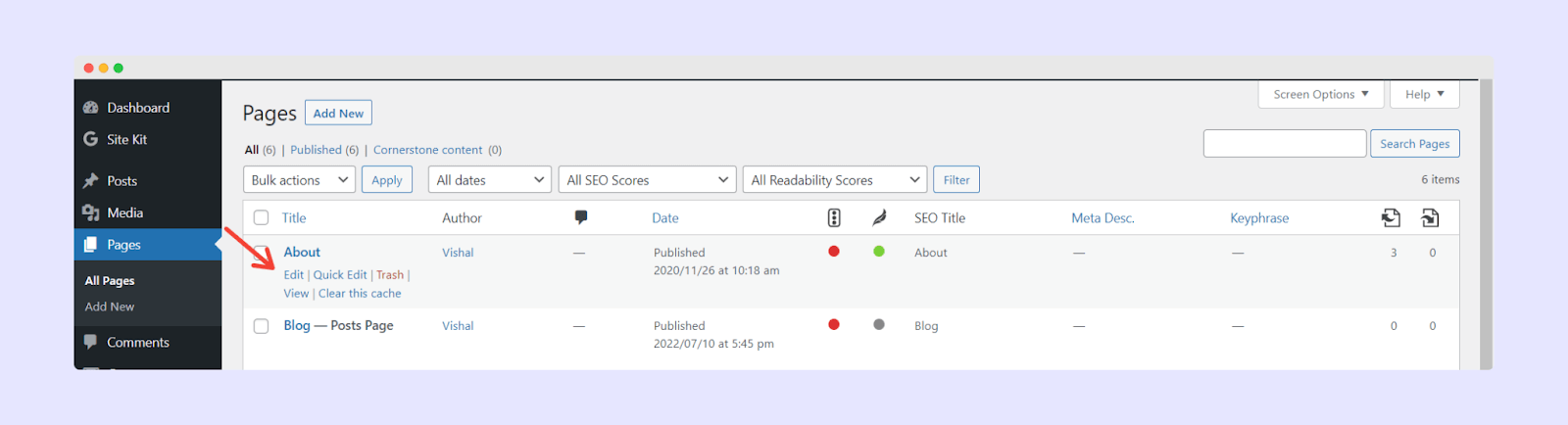Viewport: 1568px width, 425px height.
Task: Show the Cornerstone content filter
Action: (x=437, y=150)
